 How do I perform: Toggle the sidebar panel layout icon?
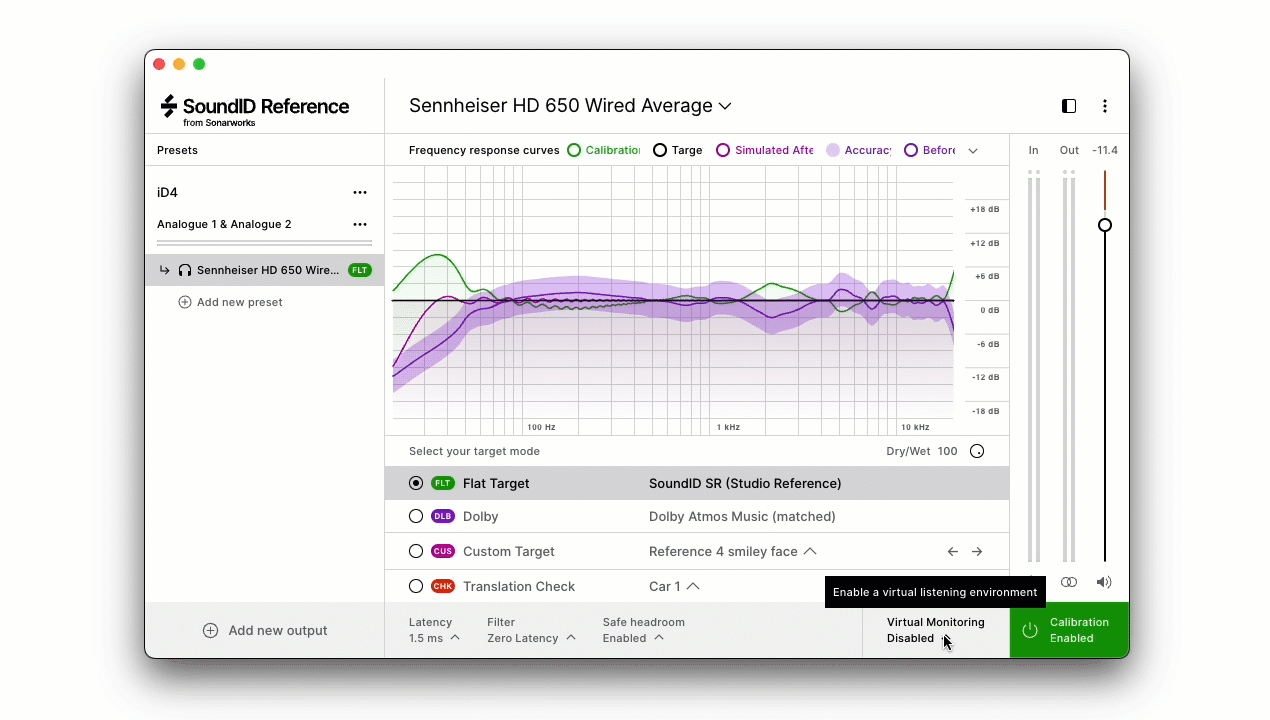(x=1069, y=106)
